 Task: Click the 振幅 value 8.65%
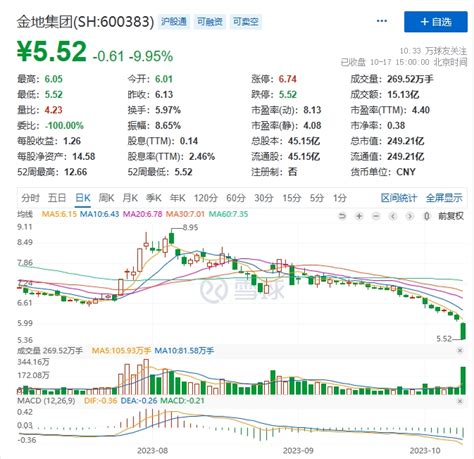click(168, 126)
